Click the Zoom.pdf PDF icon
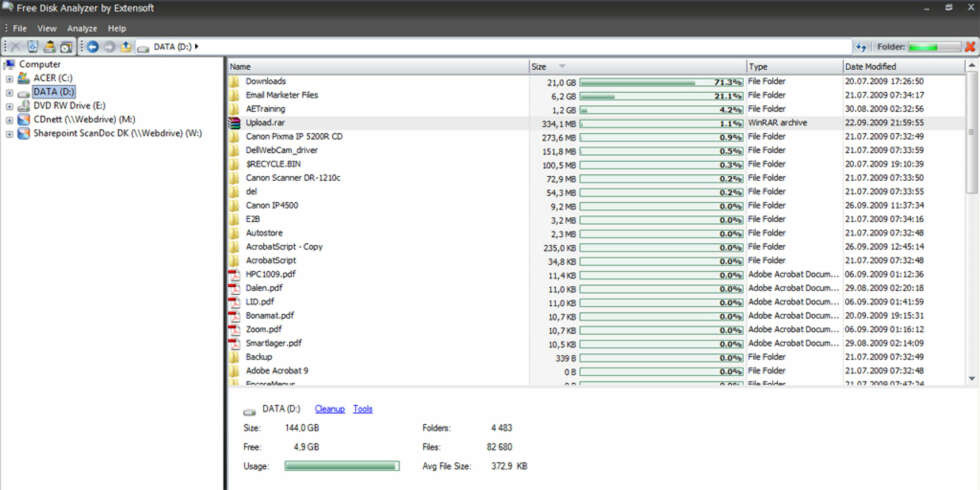Screen dimensions: 980x490 234,329
